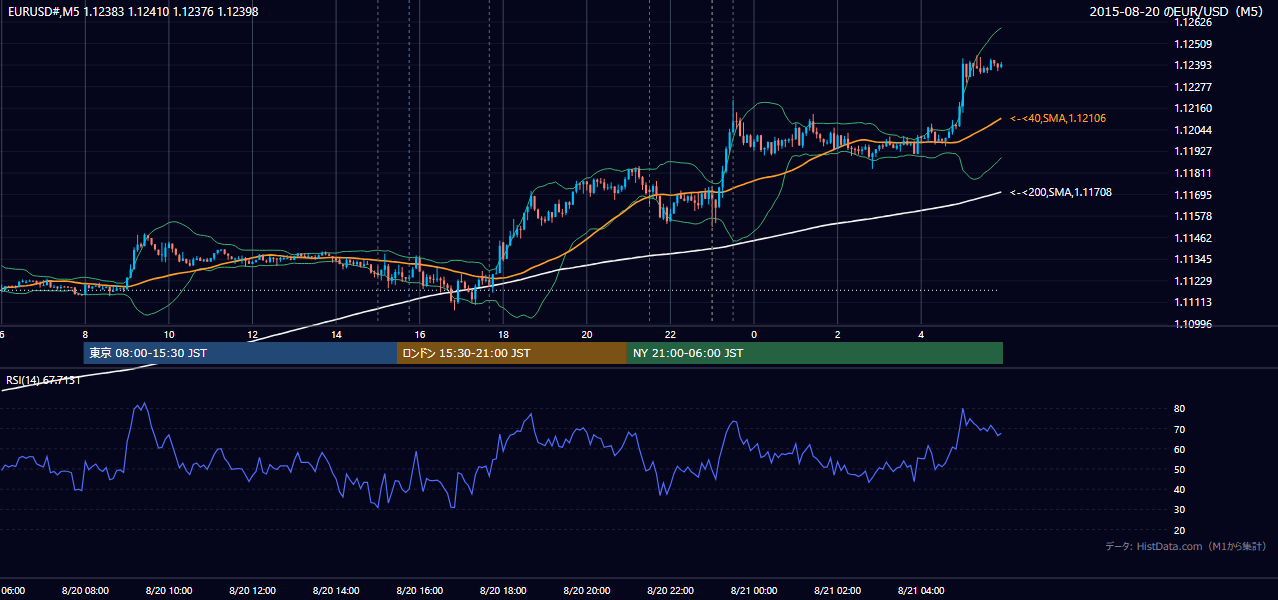Click RSI scale value 60
Image resolution: width=1278 pixels, height=600 pixels.
click(1180, 449)
